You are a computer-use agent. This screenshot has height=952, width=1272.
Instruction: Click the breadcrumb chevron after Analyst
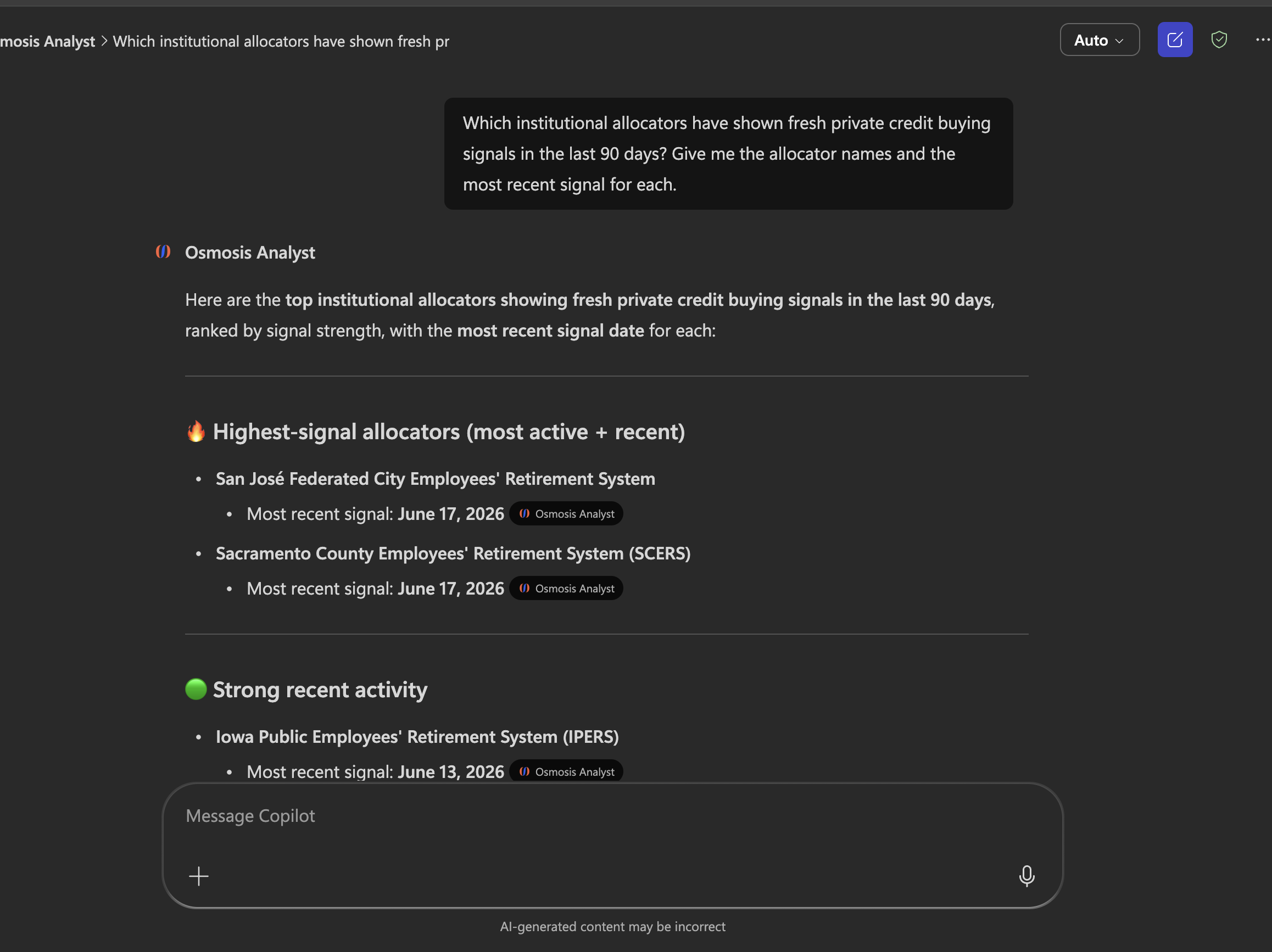click(104, 41)
